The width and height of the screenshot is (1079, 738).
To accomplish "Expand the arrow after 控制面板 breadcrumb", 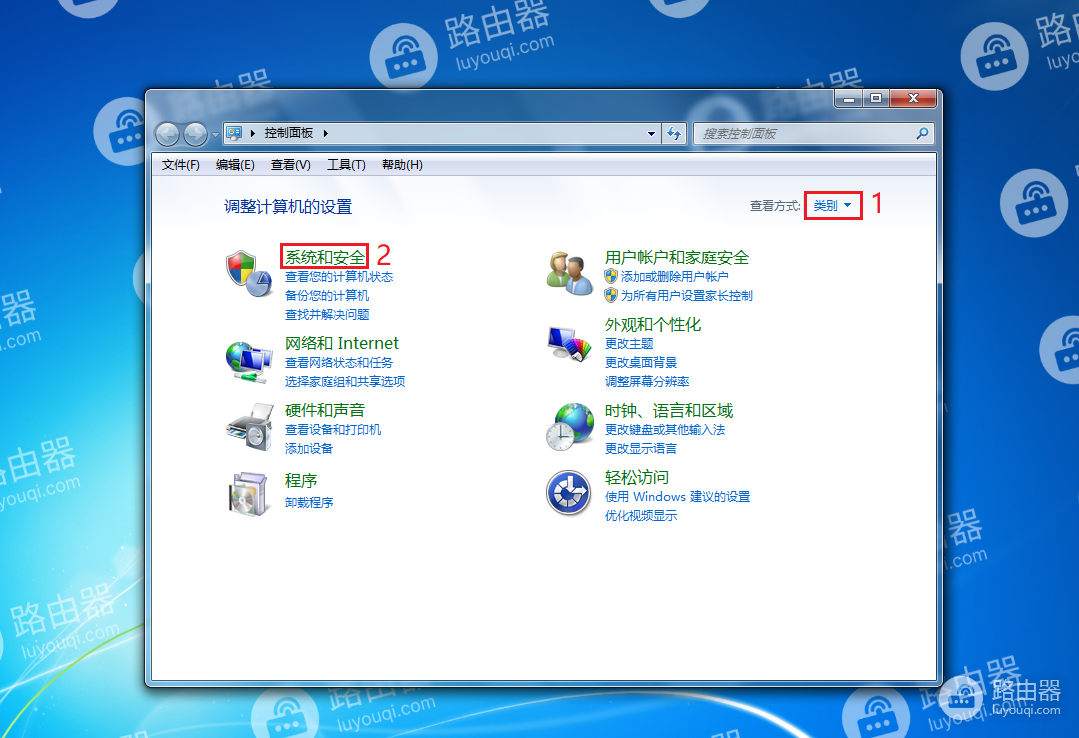I will click(x=325, y=134).
